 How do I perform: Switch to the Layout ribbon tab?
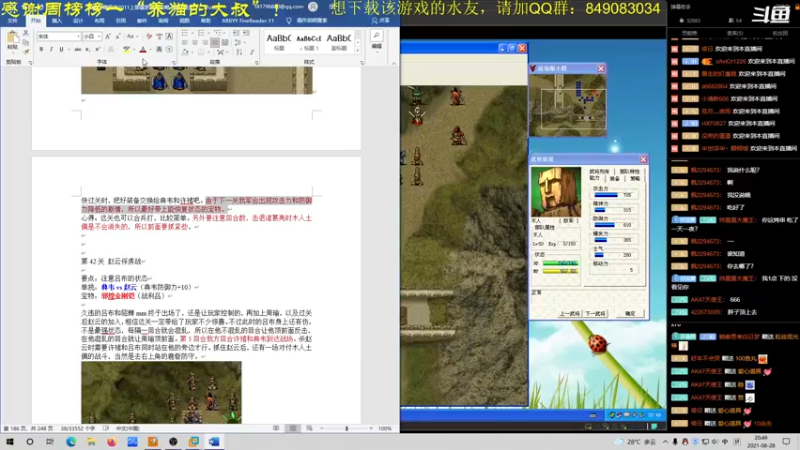pos(99,20)
